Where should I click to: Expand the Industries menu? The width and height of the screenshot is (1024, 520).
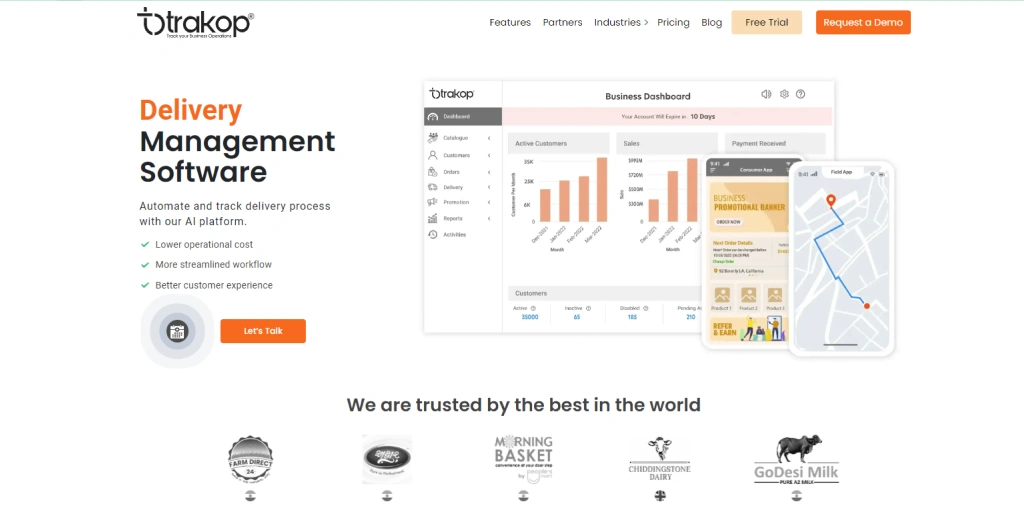pyautogui.click(x=620, y=22)
